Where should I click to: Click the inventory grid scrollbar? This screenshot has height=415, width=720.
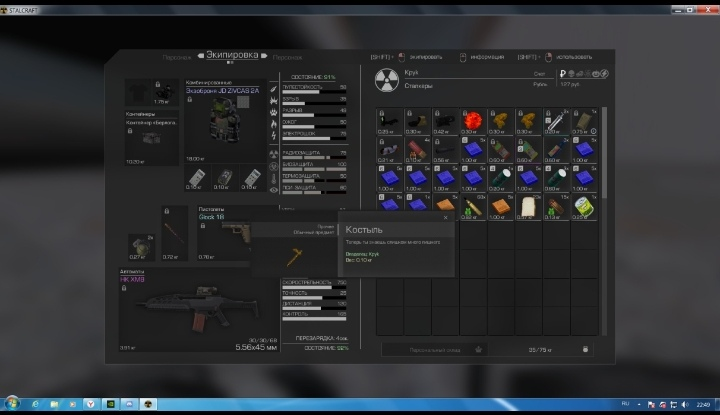pos(604,154)
